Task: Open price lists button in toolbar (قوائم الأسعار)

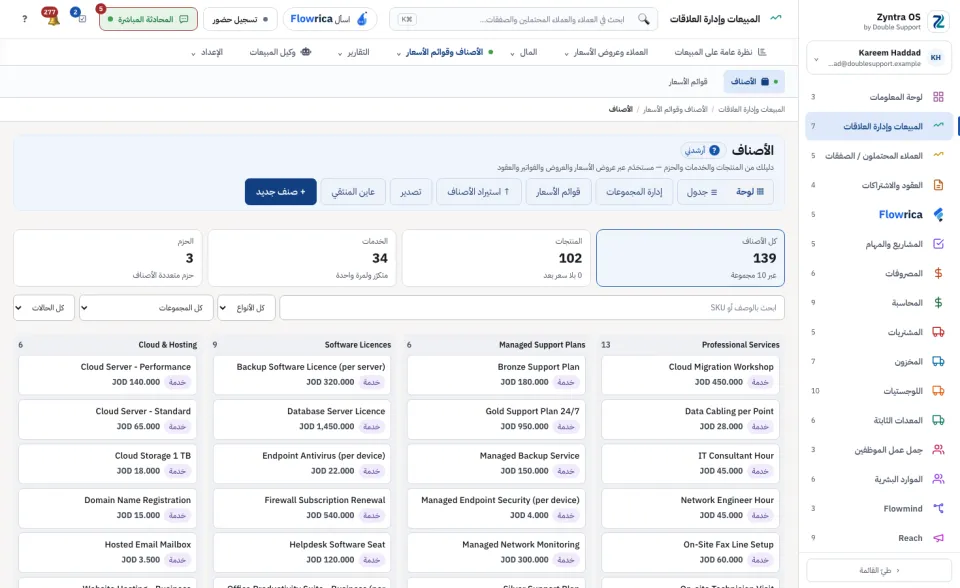Action: 558,192
